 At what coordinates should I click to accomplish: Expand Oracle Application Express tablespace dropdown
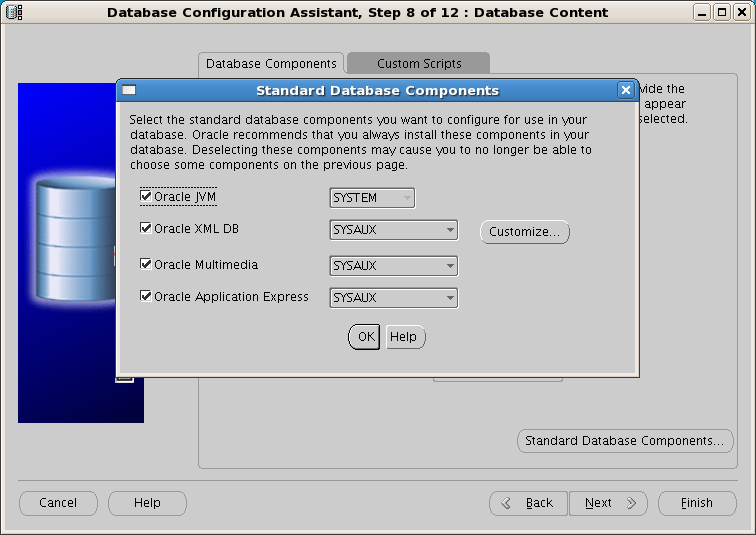(x=393, y=298)
